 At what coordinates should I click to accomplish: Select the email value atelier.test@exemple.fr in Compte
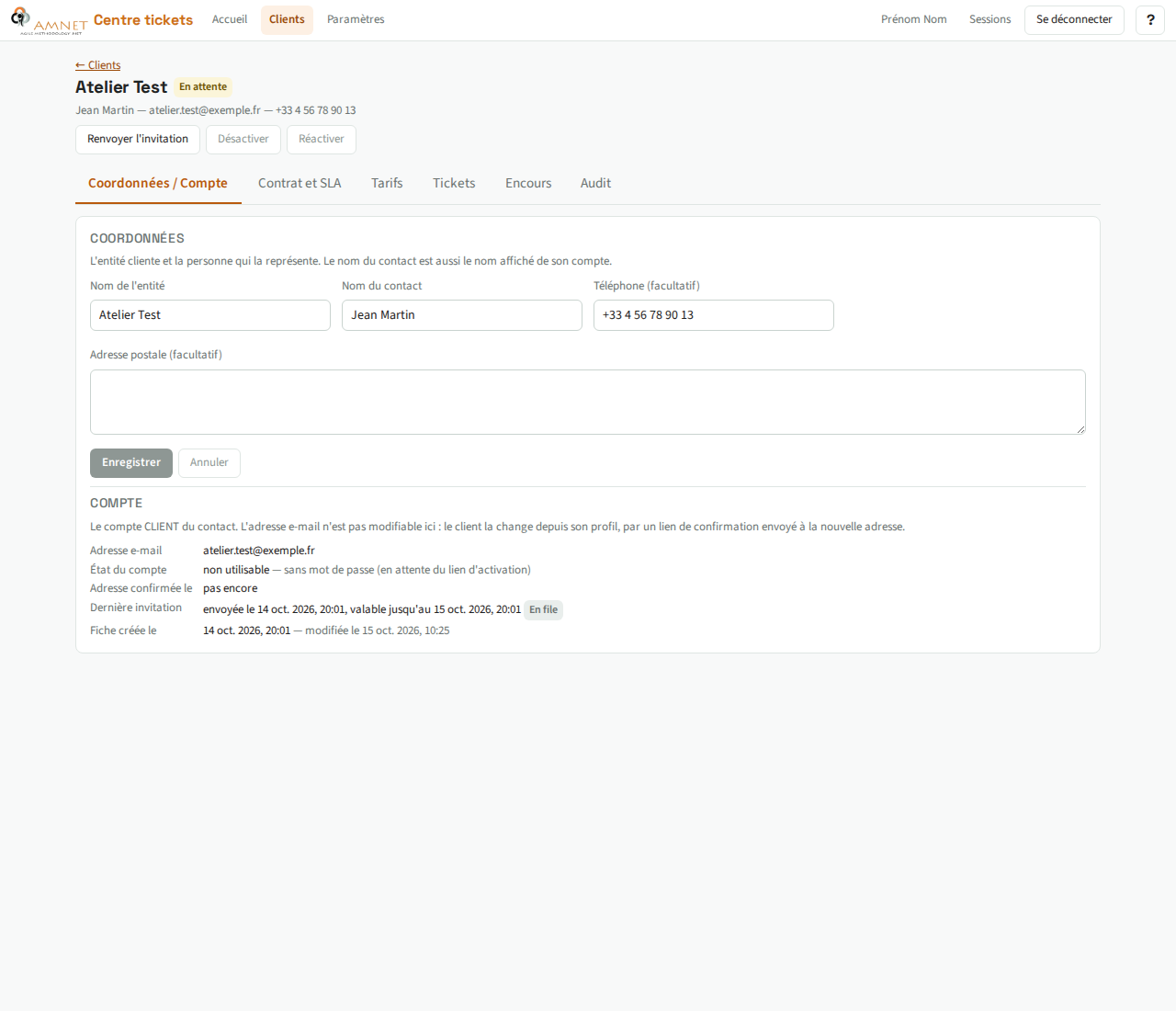tap(259, 551)
